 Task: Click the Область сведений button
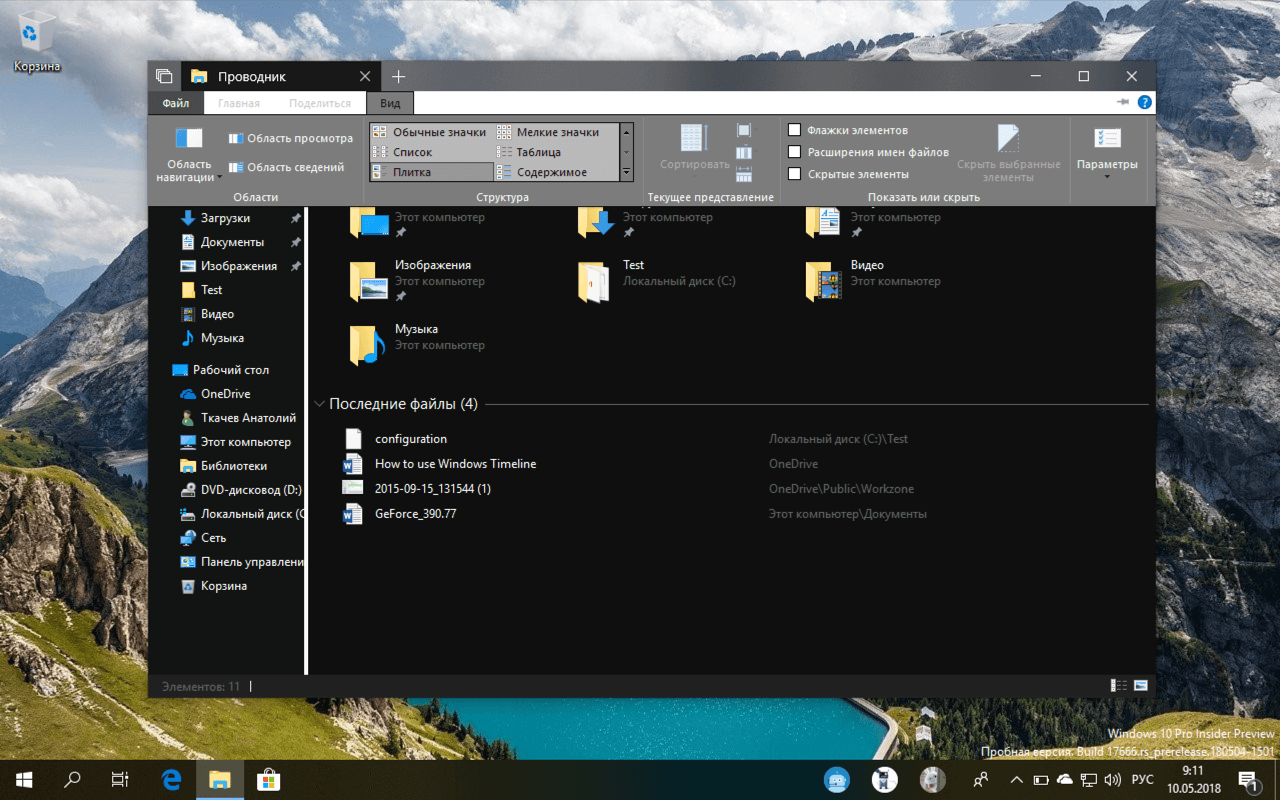290,166
